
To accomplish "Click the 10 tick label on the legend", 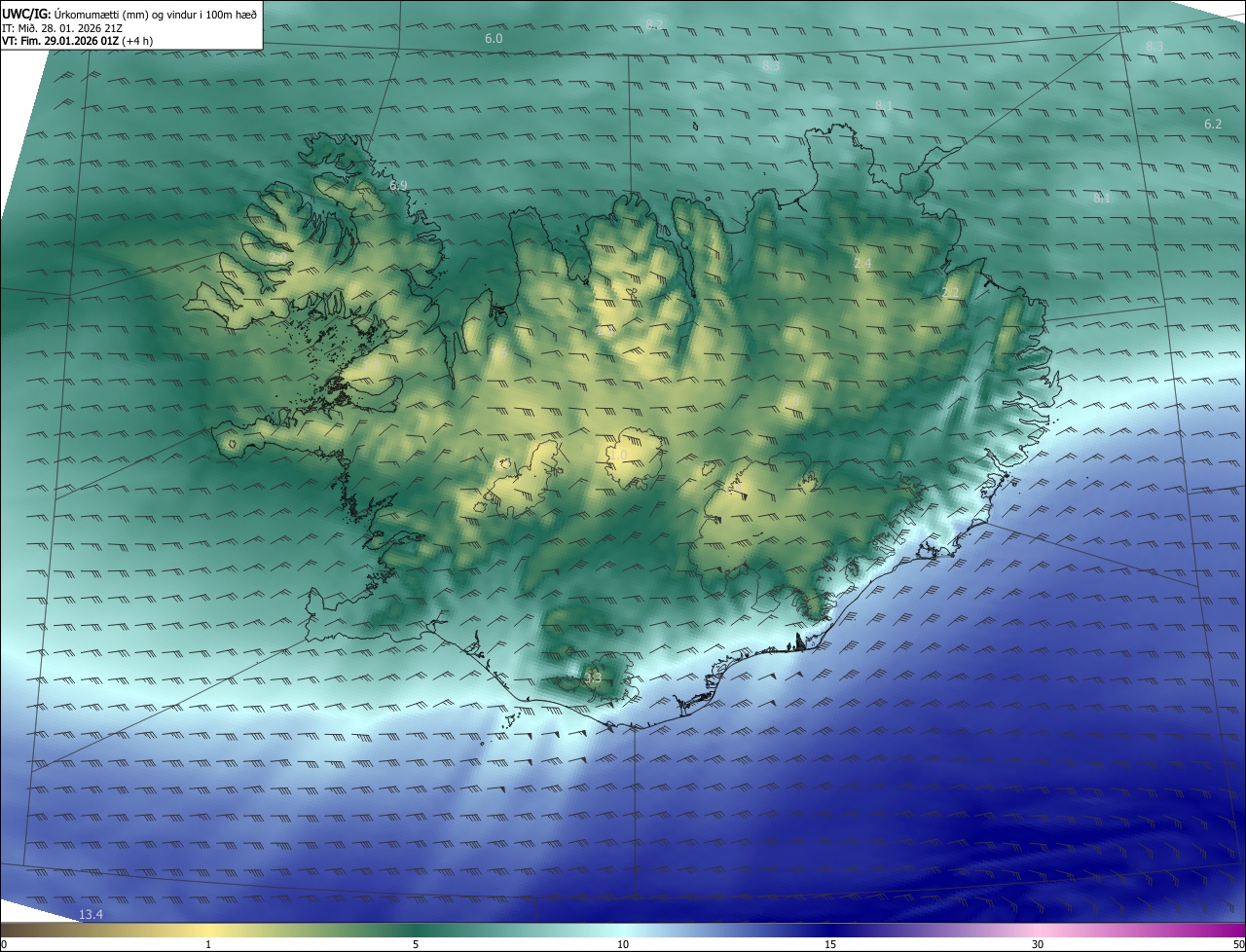I will (x=623, y=944).
